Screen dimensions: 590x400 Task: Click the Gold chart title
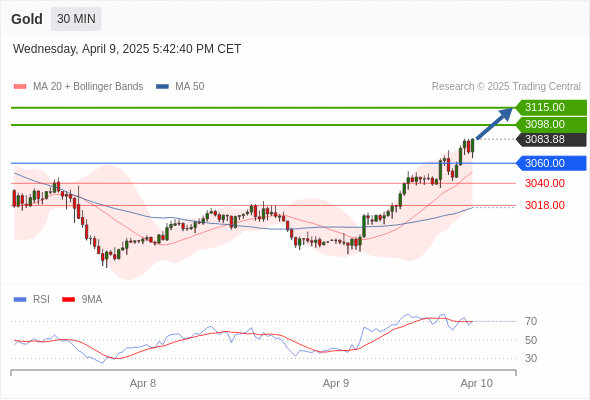click(27, 19)
